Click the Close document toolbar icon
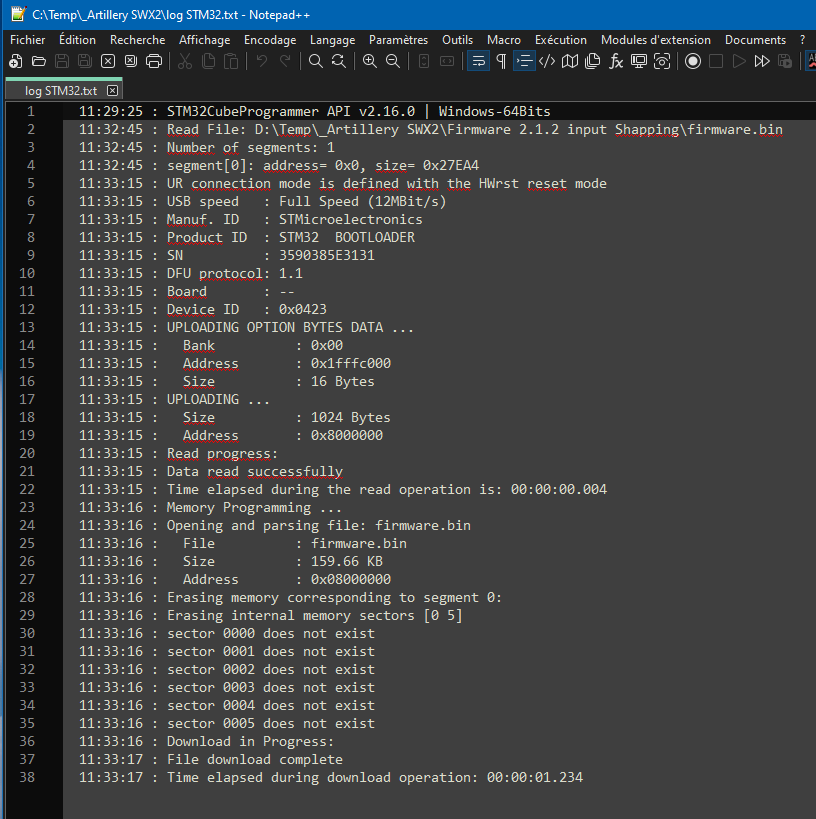 (108, 61)
